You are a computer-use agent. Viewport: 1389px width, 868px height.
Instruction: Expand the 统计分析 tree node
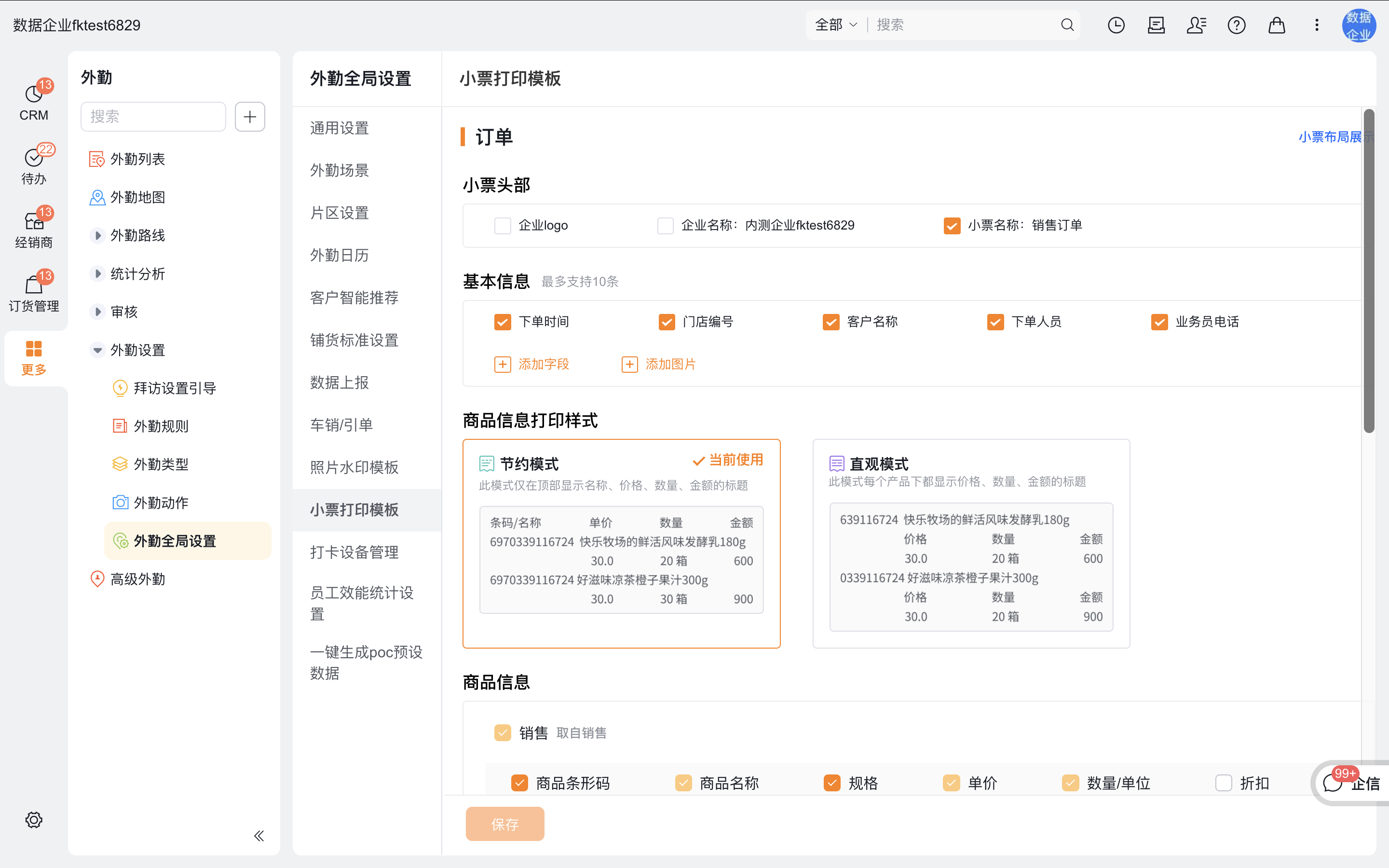[97, 274]
